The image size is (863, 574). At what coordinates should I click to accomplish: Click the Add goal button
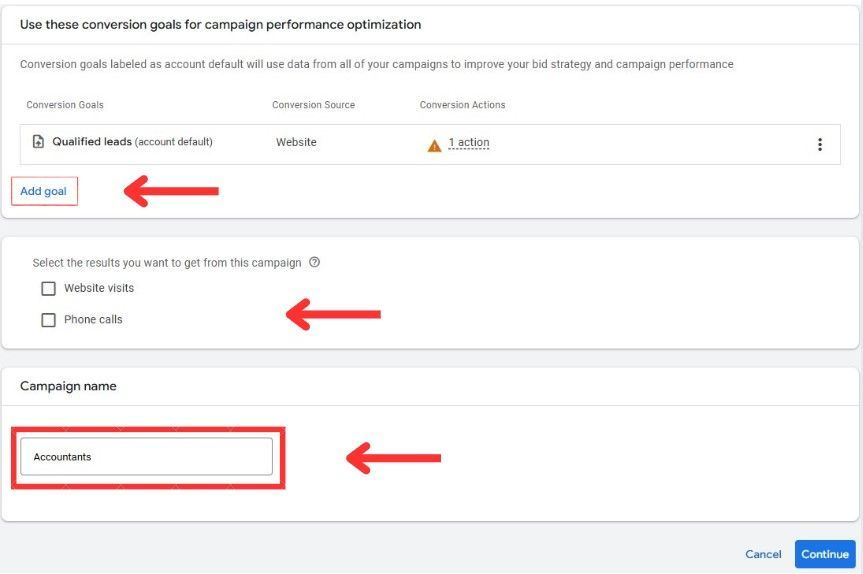[x=44, y=191]
